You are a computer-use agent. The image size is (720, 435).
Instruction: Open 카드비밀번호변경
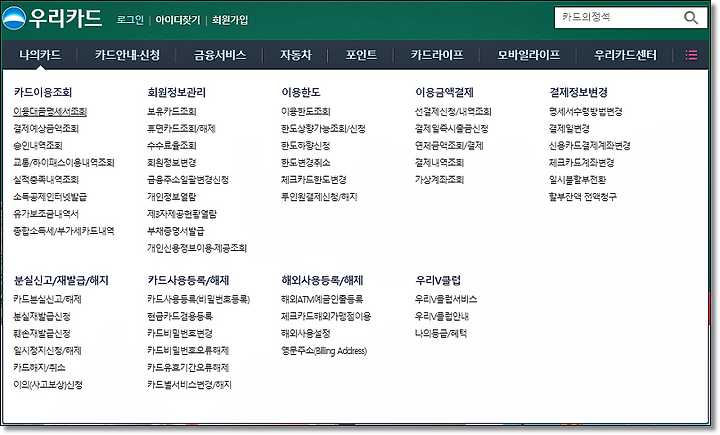click(180, 333)
